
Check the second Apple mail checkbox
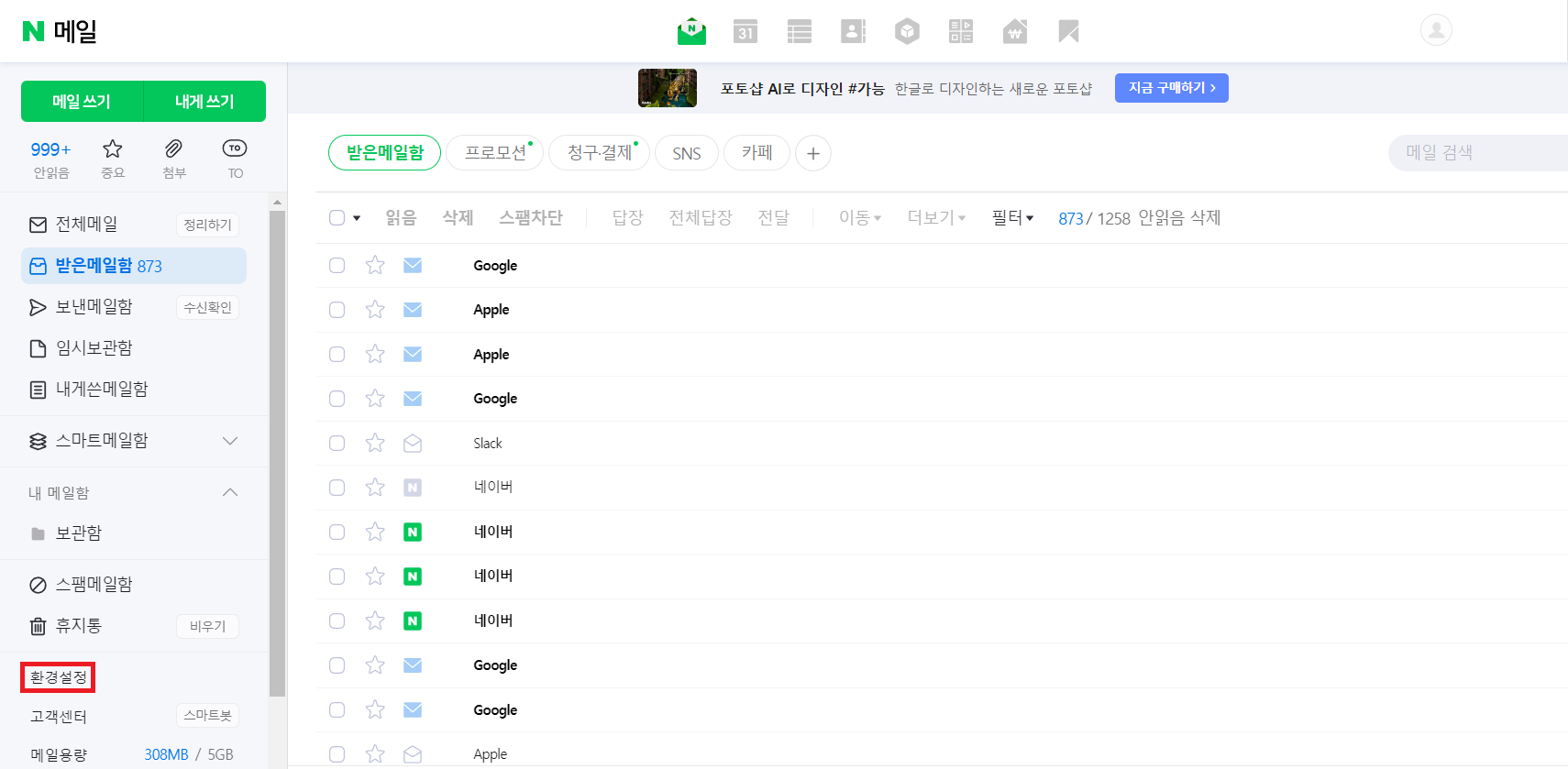(337, 355)
